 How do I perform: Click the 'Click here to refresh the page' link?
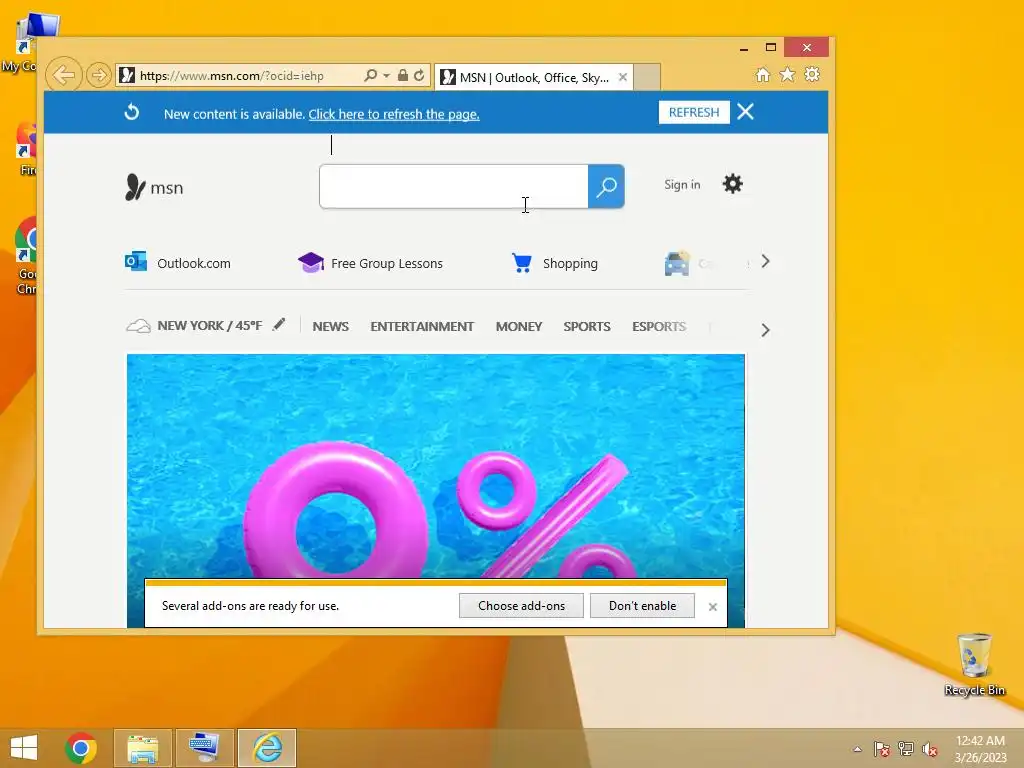pos(394,114)
